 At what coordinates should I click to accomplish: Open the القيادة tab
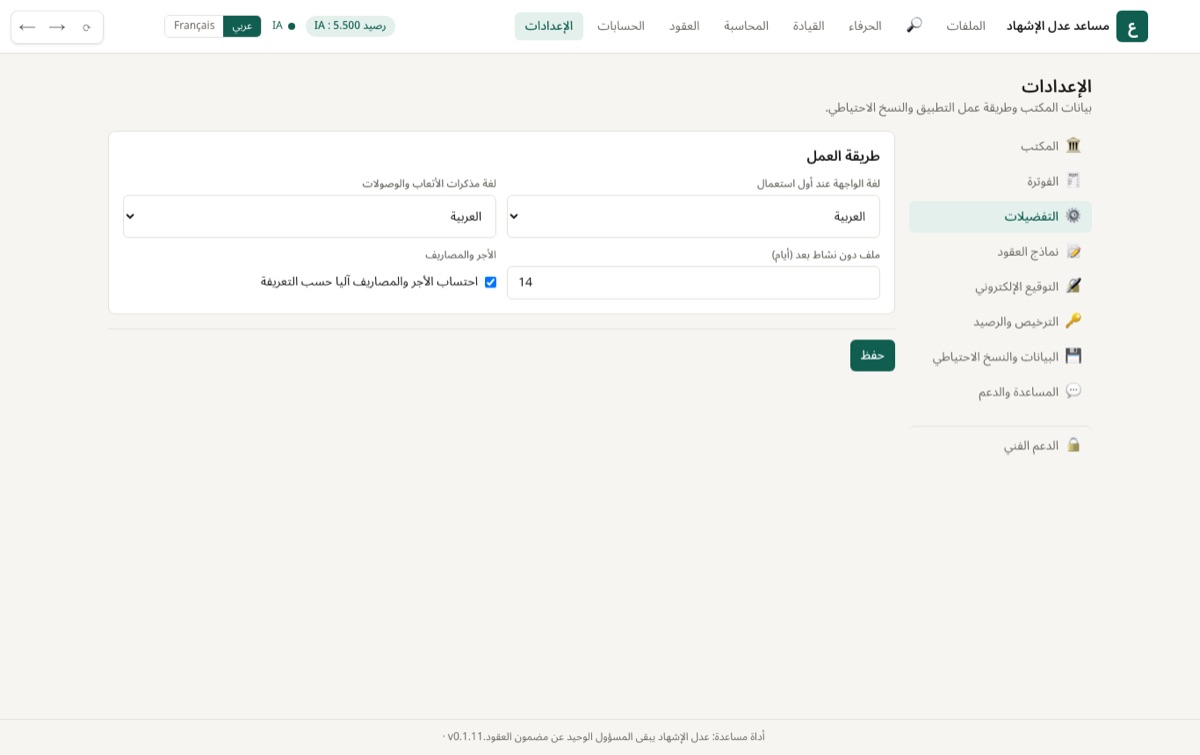809,26
